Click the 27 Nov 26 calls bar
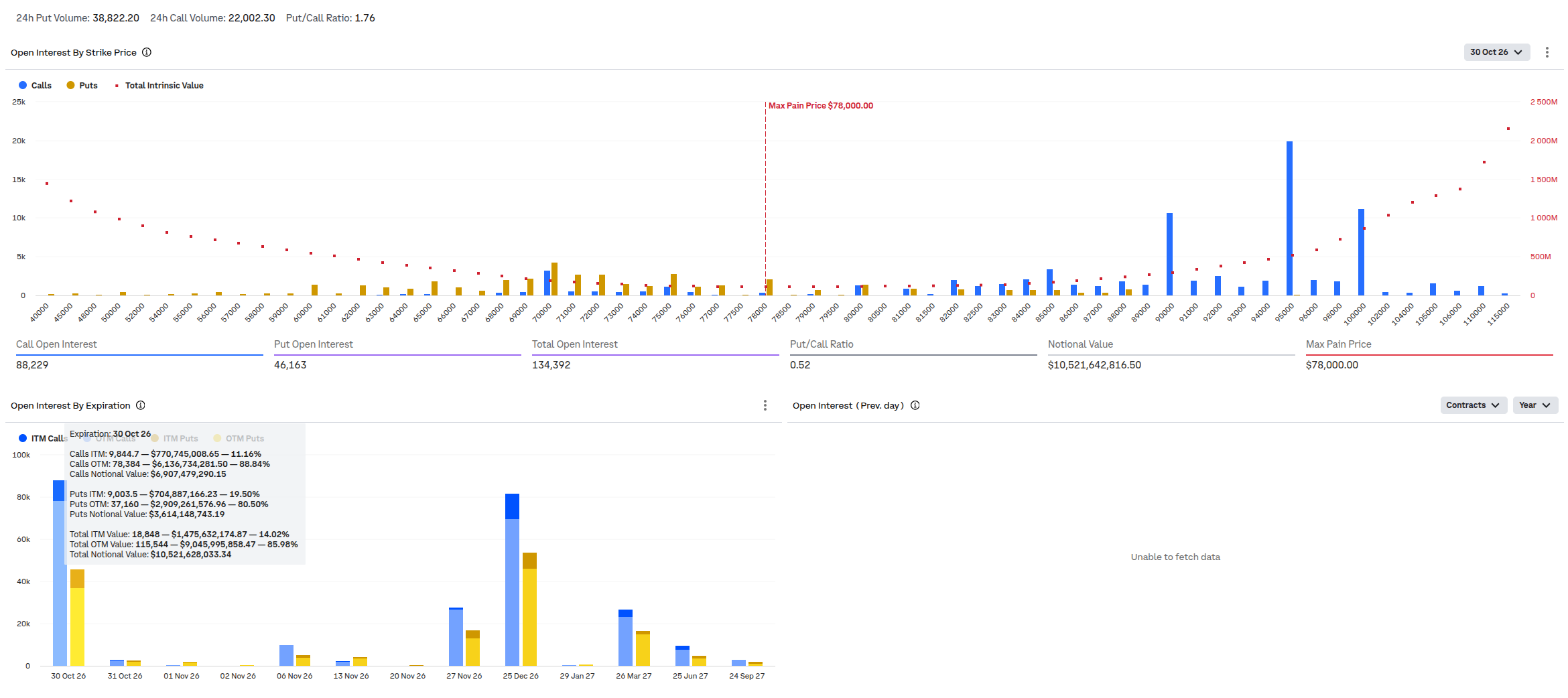This screenshot has height=698, width=1568. pyautogui.click(x=456, y=637)
